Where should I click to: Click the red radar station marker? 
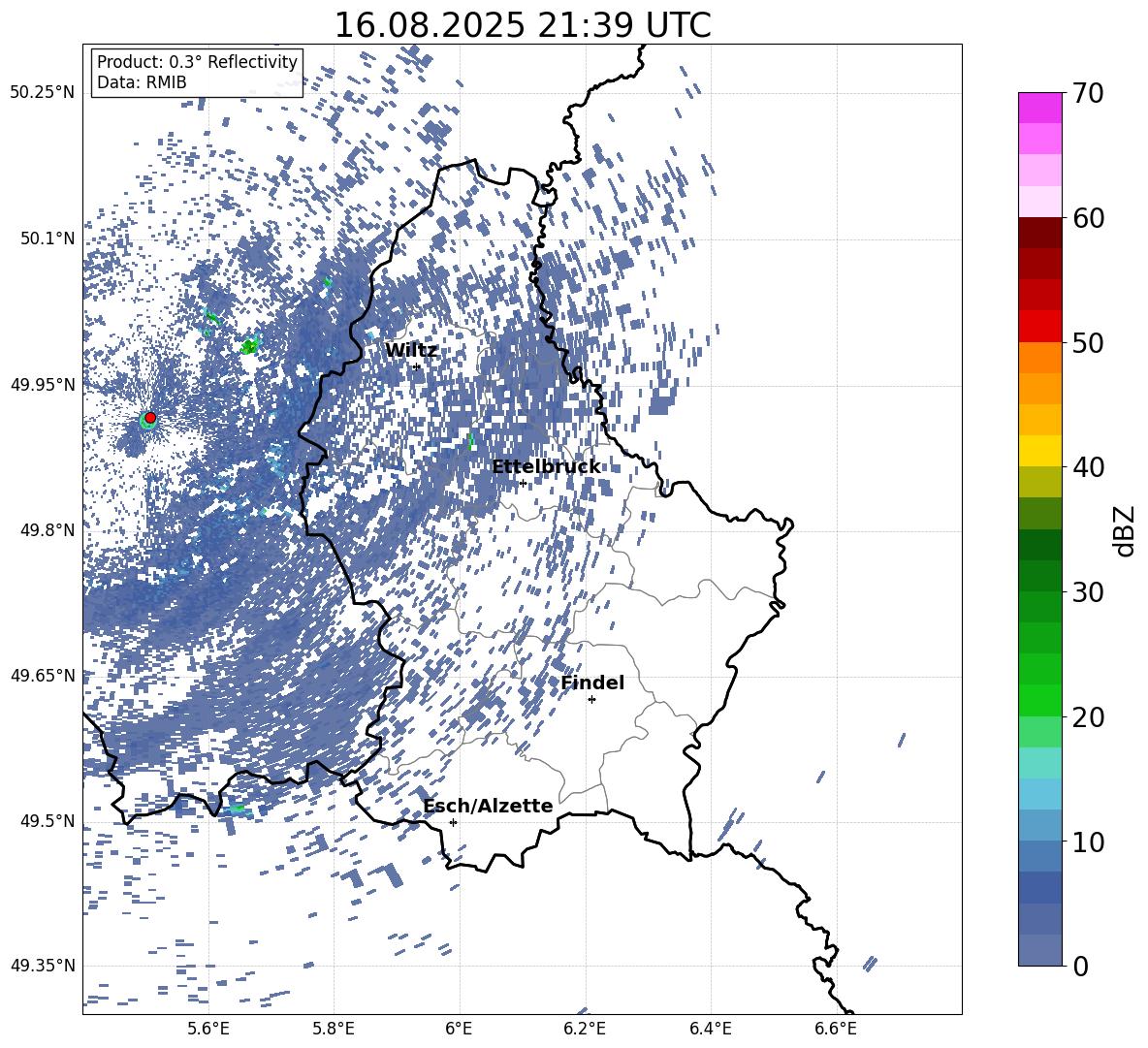[150, 417]
